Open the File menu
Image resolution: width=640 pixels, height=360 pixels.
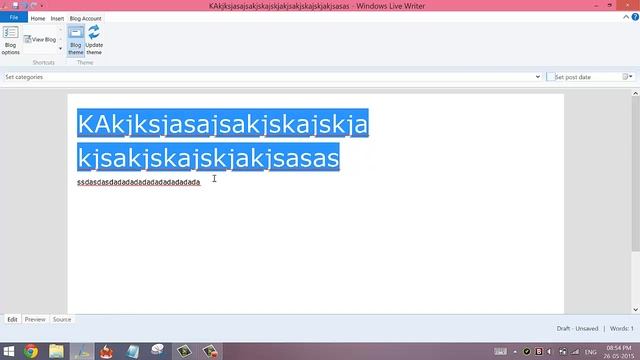[13, 18]
